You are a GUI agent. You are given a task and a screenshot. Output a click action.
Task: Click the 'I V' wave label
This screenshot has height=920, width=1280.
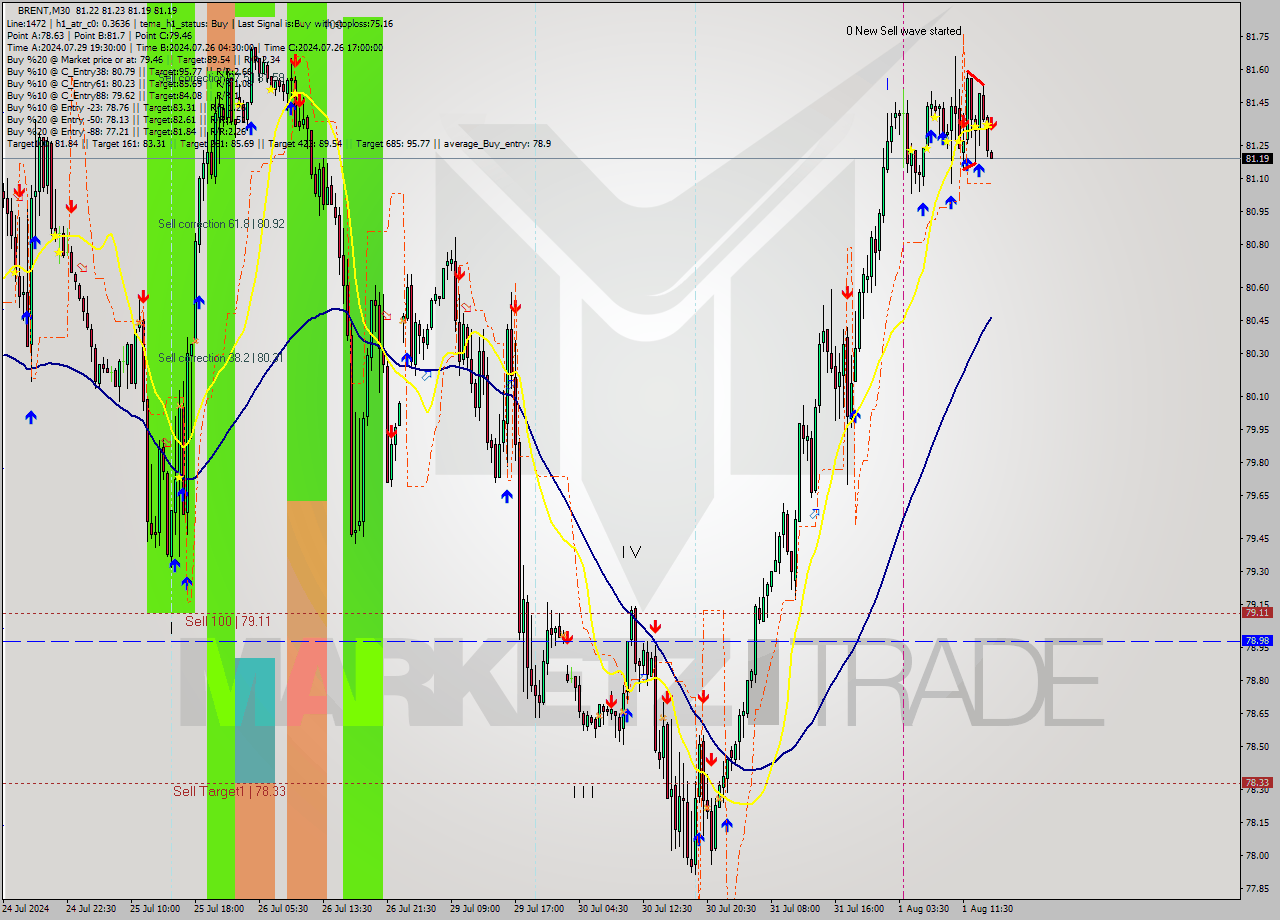(631, 551)
